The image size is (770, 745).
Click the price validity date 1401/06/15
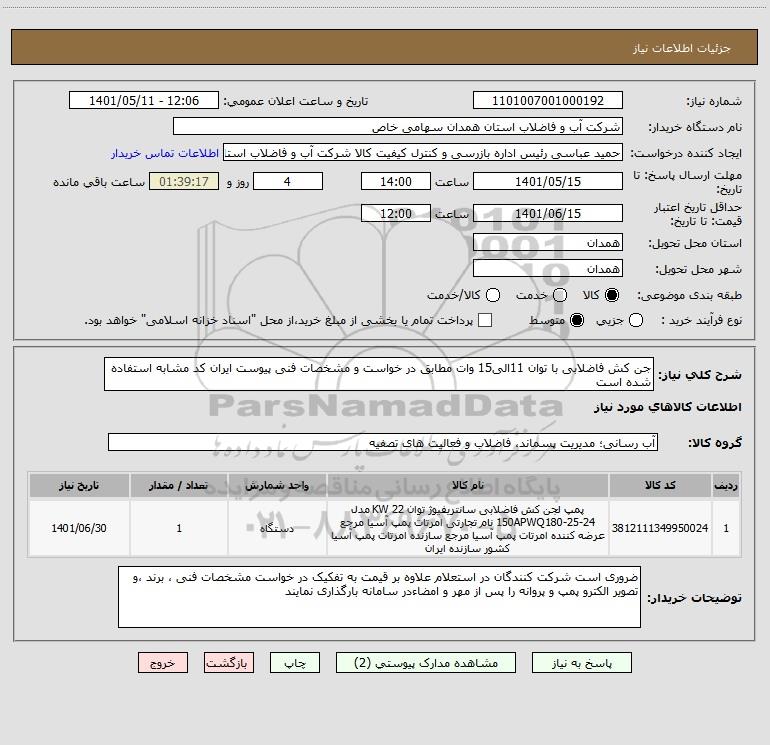pyautogui.click(x=548, y=213)
